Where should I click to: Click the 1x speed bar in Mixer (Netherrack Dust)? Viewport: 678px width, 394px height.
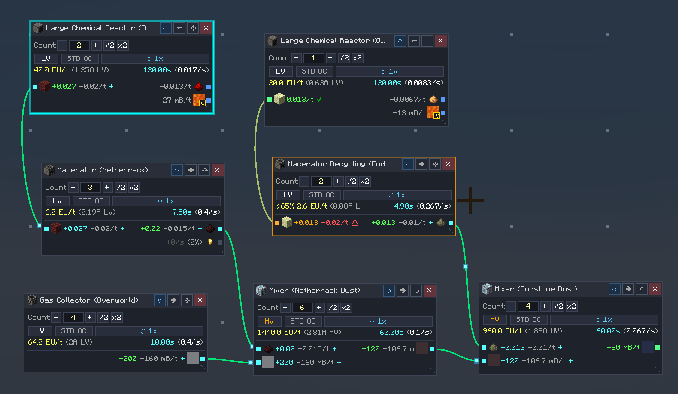(x=378, y=321)
